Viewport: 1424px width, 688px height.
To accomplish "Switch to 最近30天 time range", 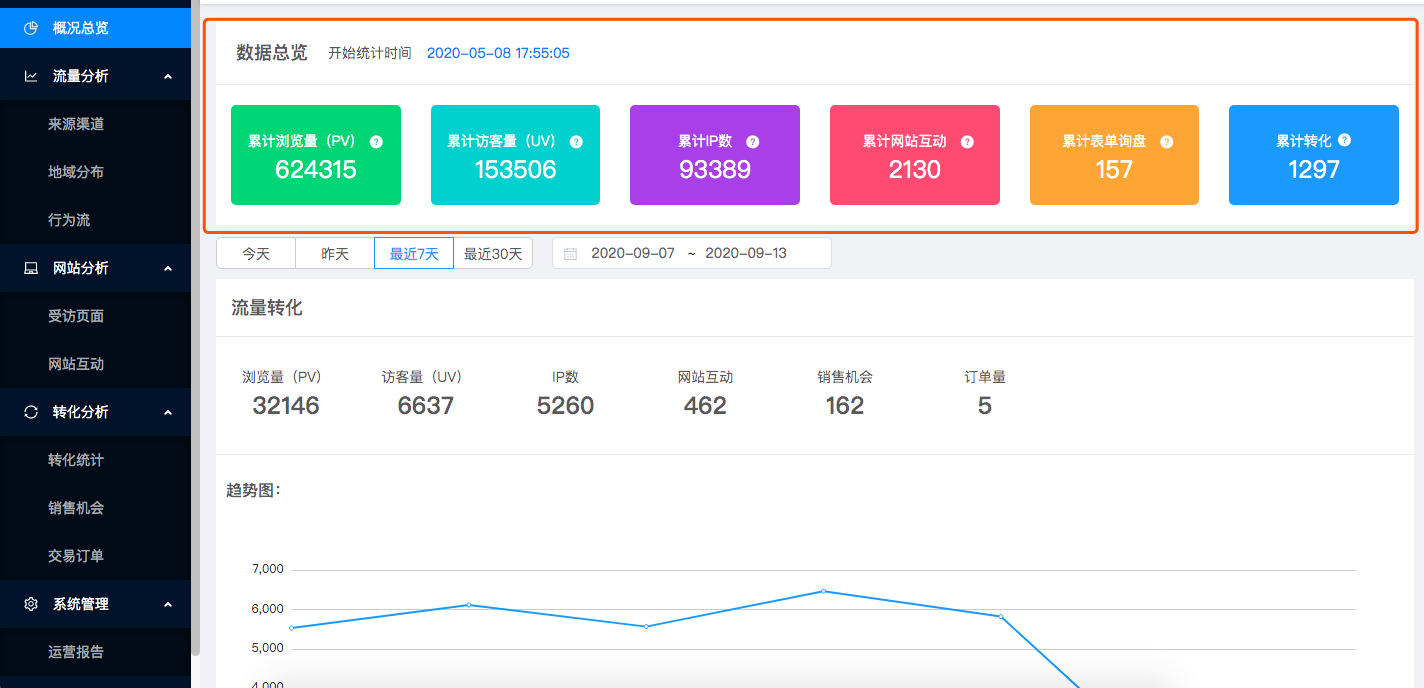I will pyautogui.click(x=493, y=254).
